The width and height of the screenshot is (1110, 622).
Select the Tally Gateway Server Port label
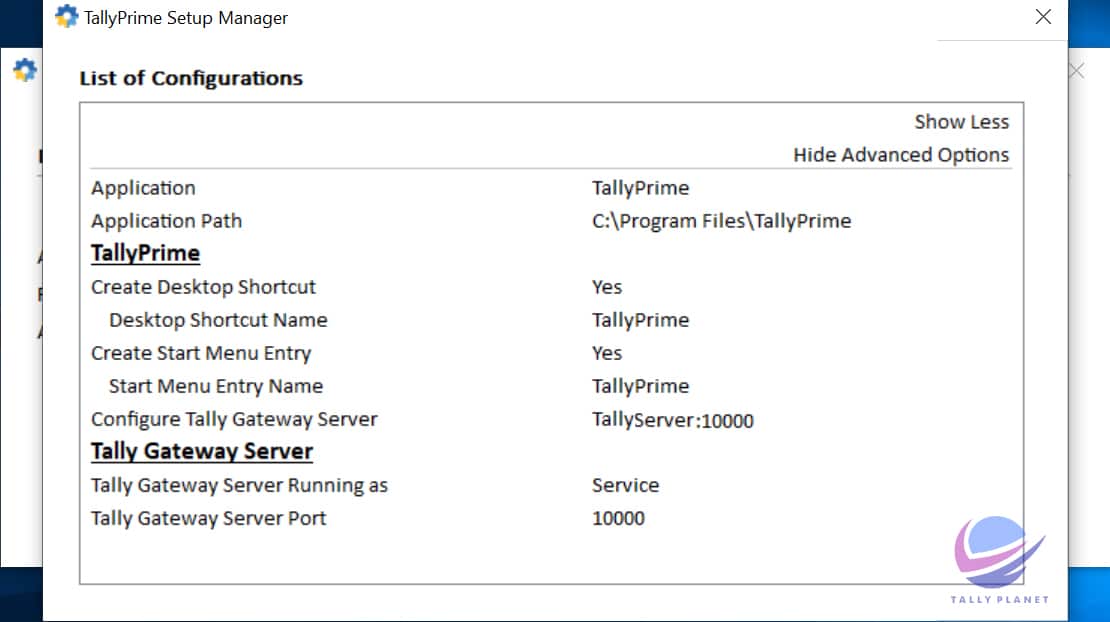[x=208, y=519]
